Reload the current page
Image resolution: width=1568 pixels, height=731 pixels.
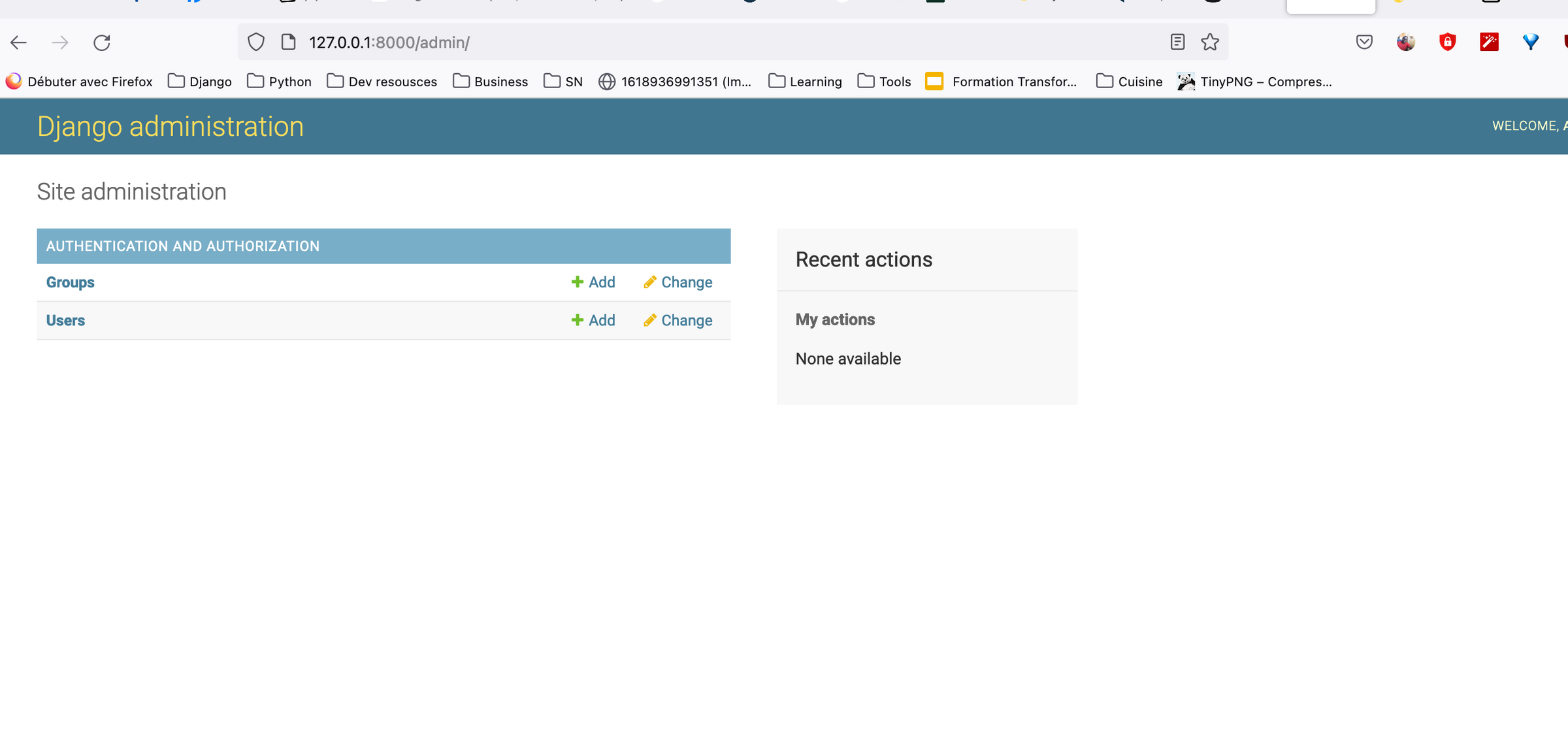102,42
